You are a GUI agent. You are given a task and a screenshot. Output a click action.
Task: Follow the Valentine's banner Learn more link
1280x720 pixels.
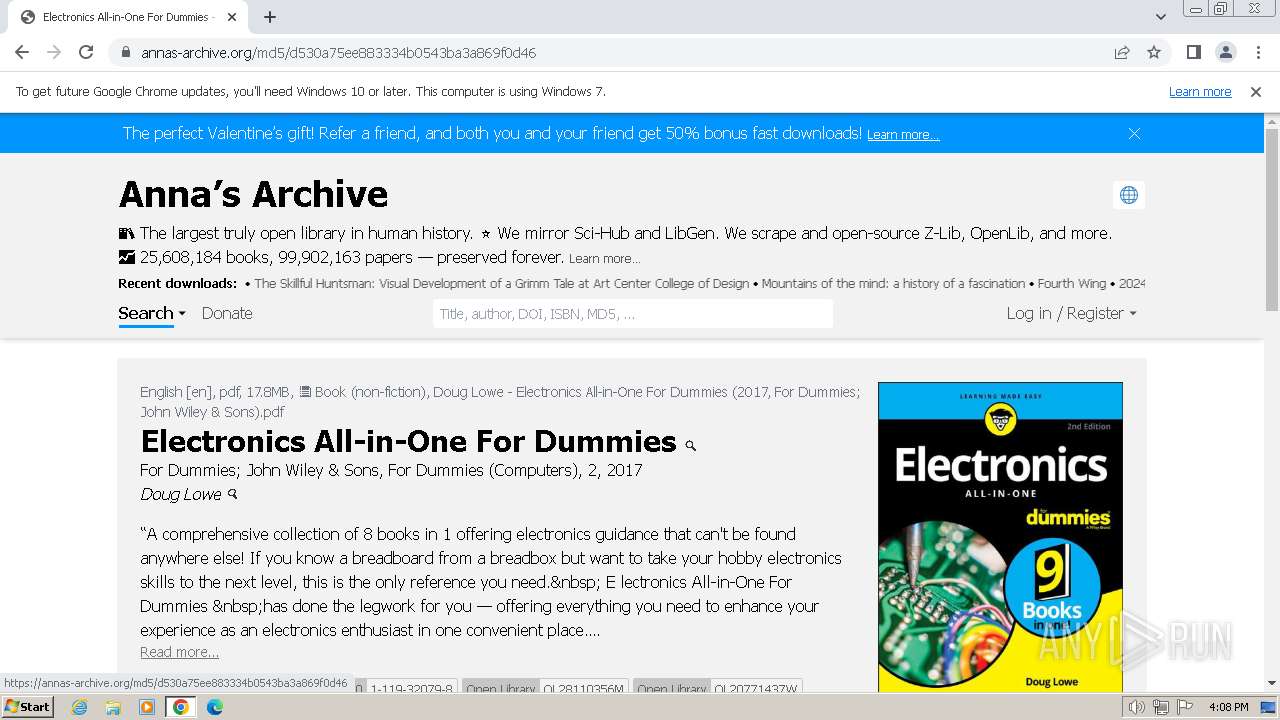(903, 134)
